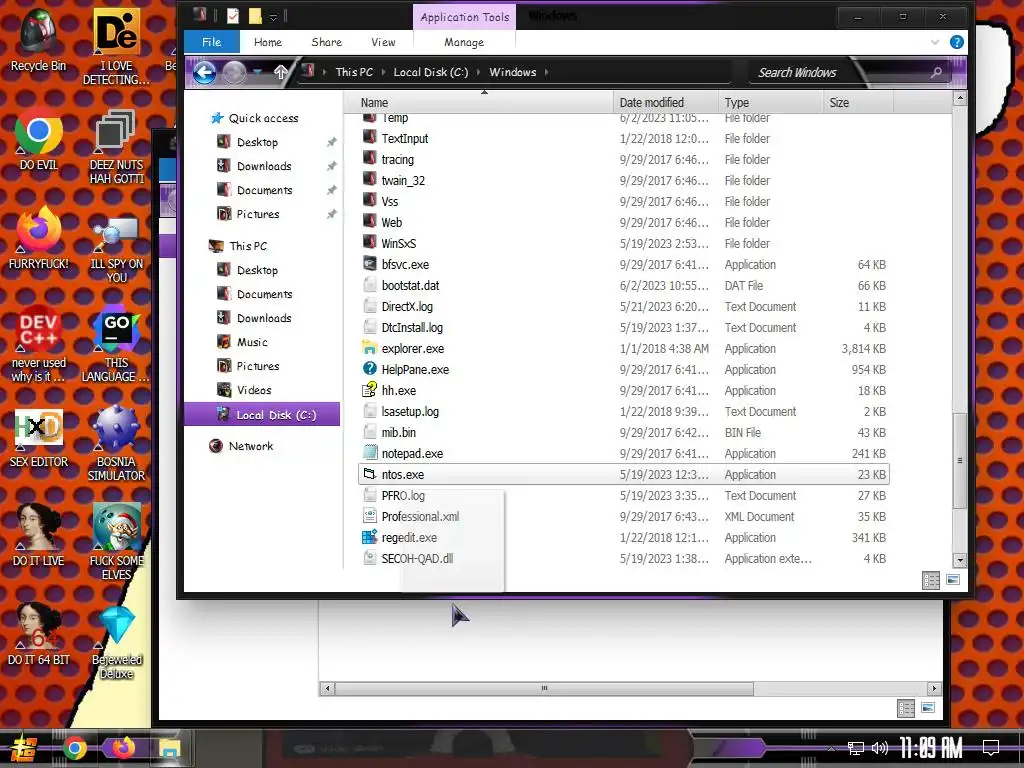Sort by the Date modified column

click(x=665, y=103)
